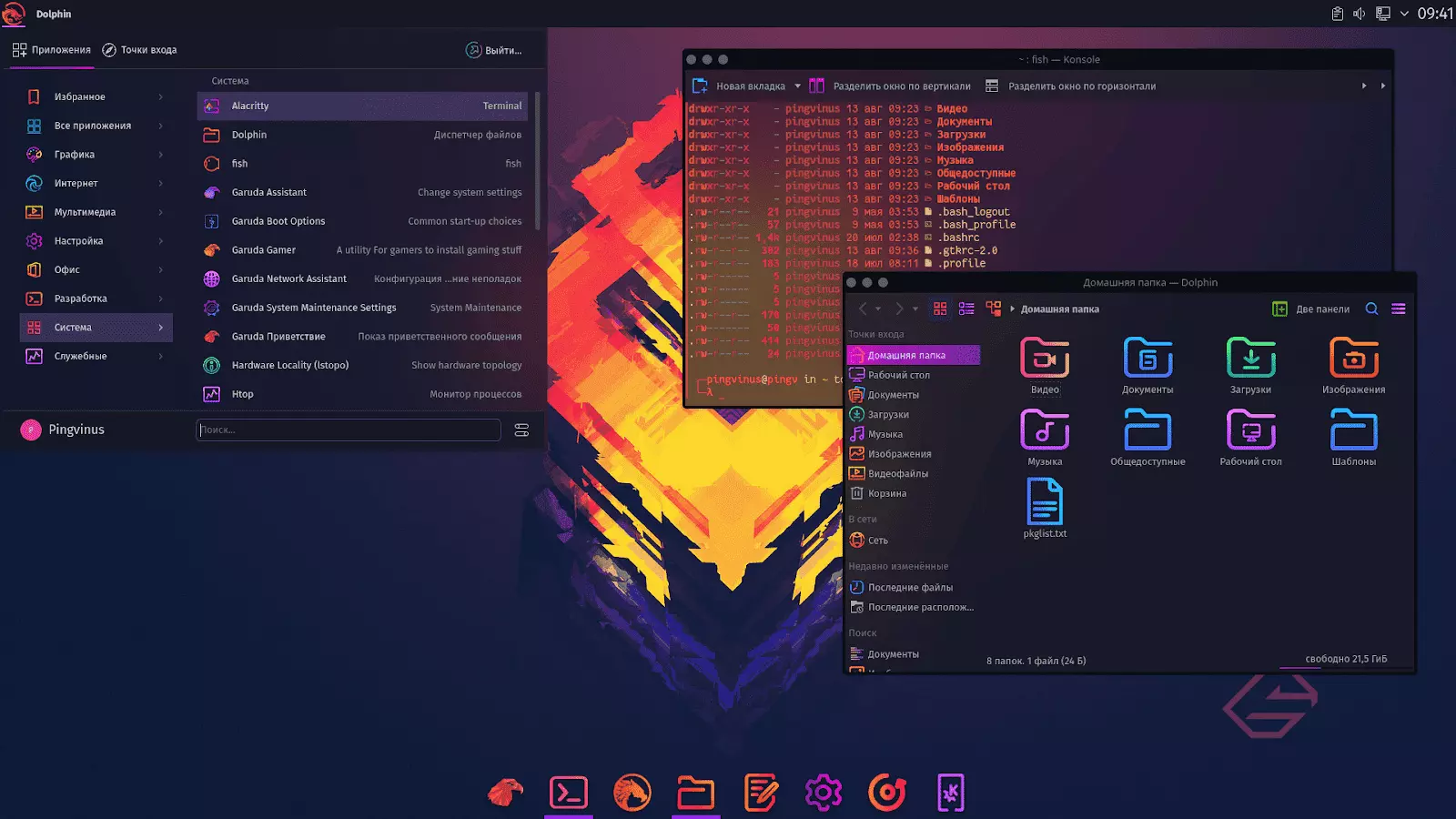The width and height of the screenshot is (1456, 819).
Task: Click the clipboard icon in system tray
Action: pyautogui.click(x=1337, y=14)
